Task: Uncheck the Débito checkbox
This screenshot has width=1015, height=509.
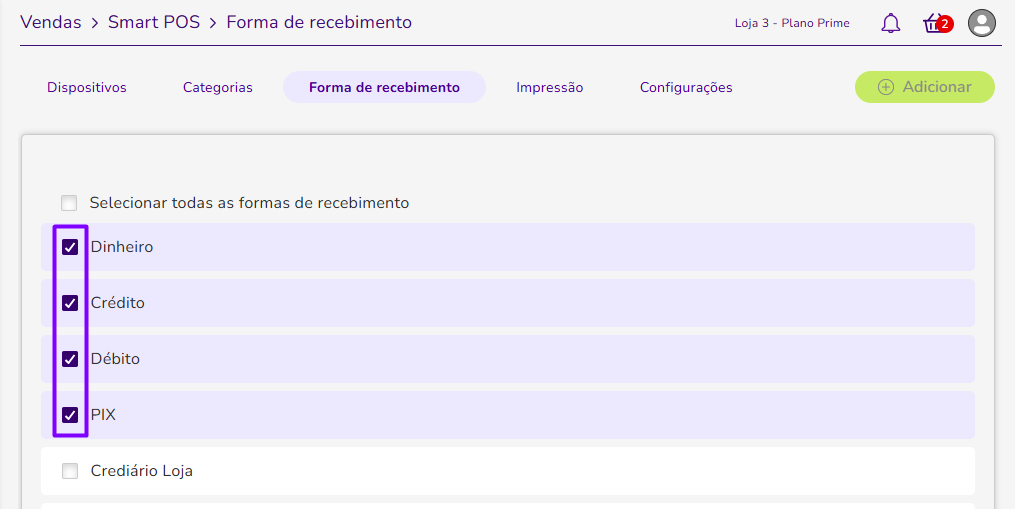Action: 70,359
